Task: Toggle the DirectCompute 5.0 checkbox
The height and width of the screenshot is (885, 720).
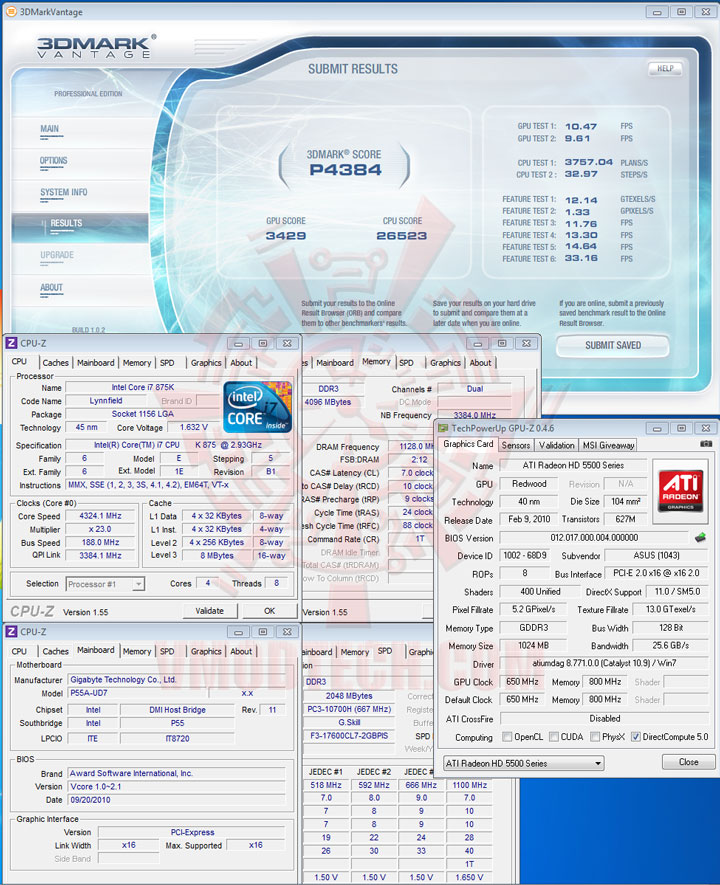Action: coord(635,737)
